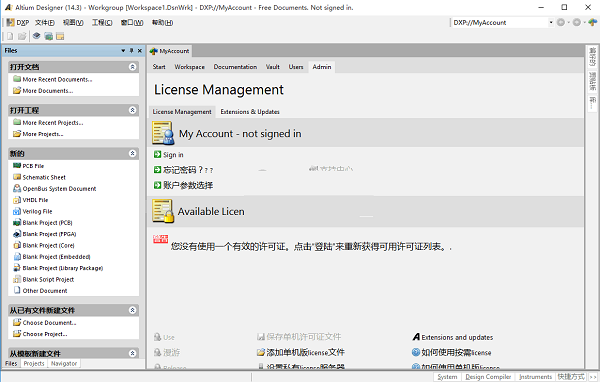Collapse the 从已有文件新建文件 section
Viewport: 600px width, 382px height.
tap(132, 310)
